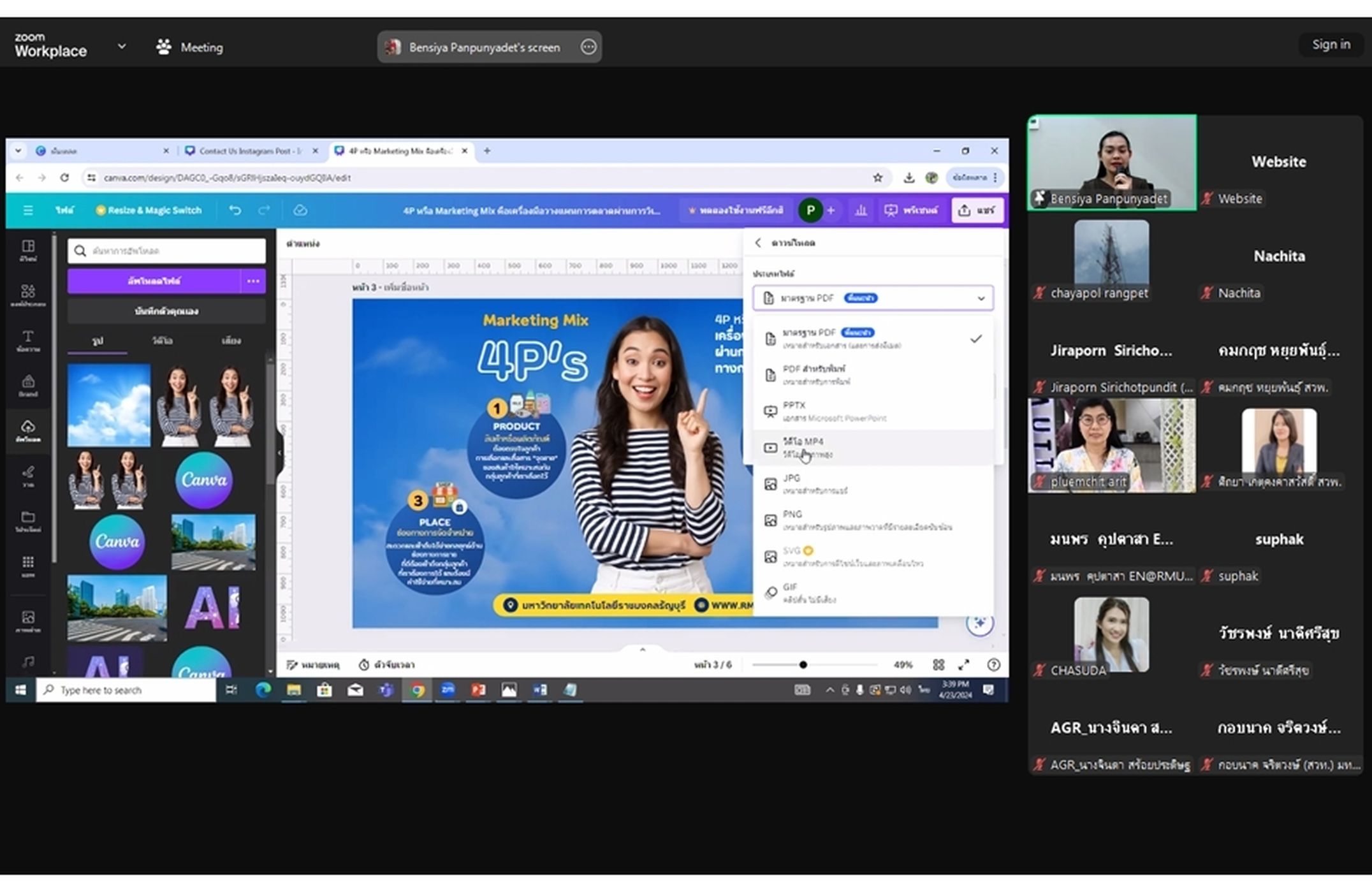The image size is (1372, 892).
Task: Collapse the Canva side panel handle
Action: (x=279, y=453)
